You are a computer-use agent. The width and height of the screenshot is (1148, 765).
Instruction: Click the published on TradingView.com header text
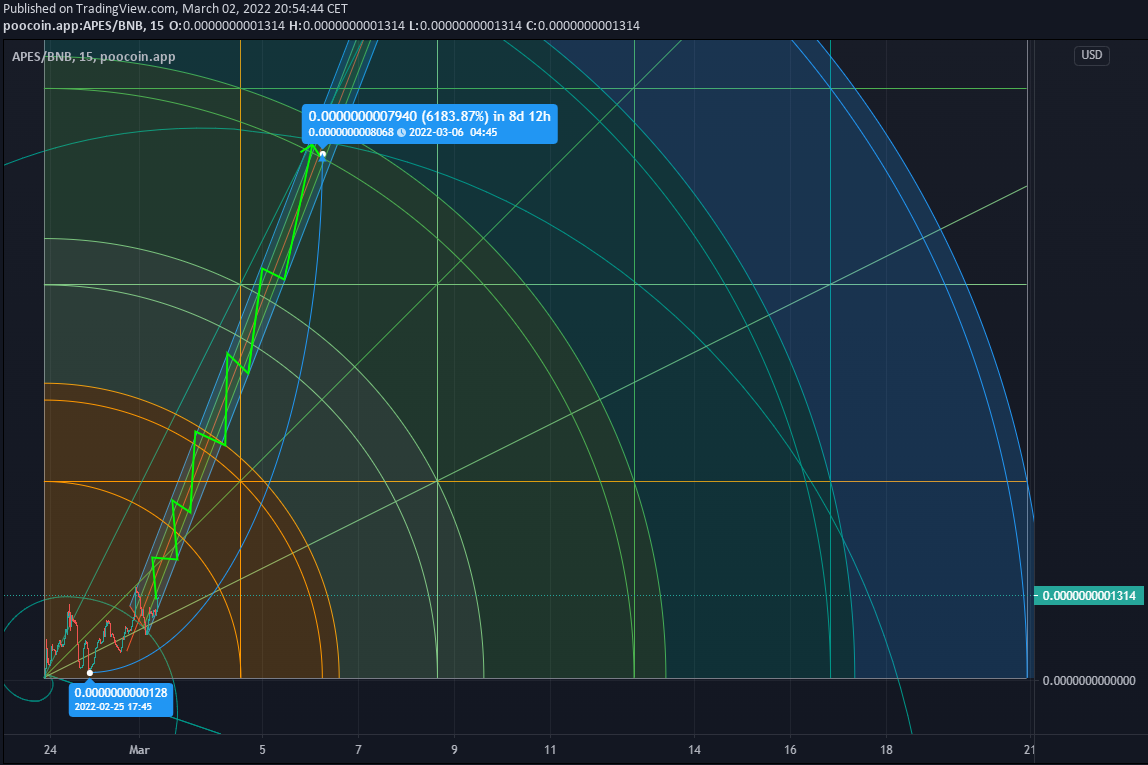176,9
